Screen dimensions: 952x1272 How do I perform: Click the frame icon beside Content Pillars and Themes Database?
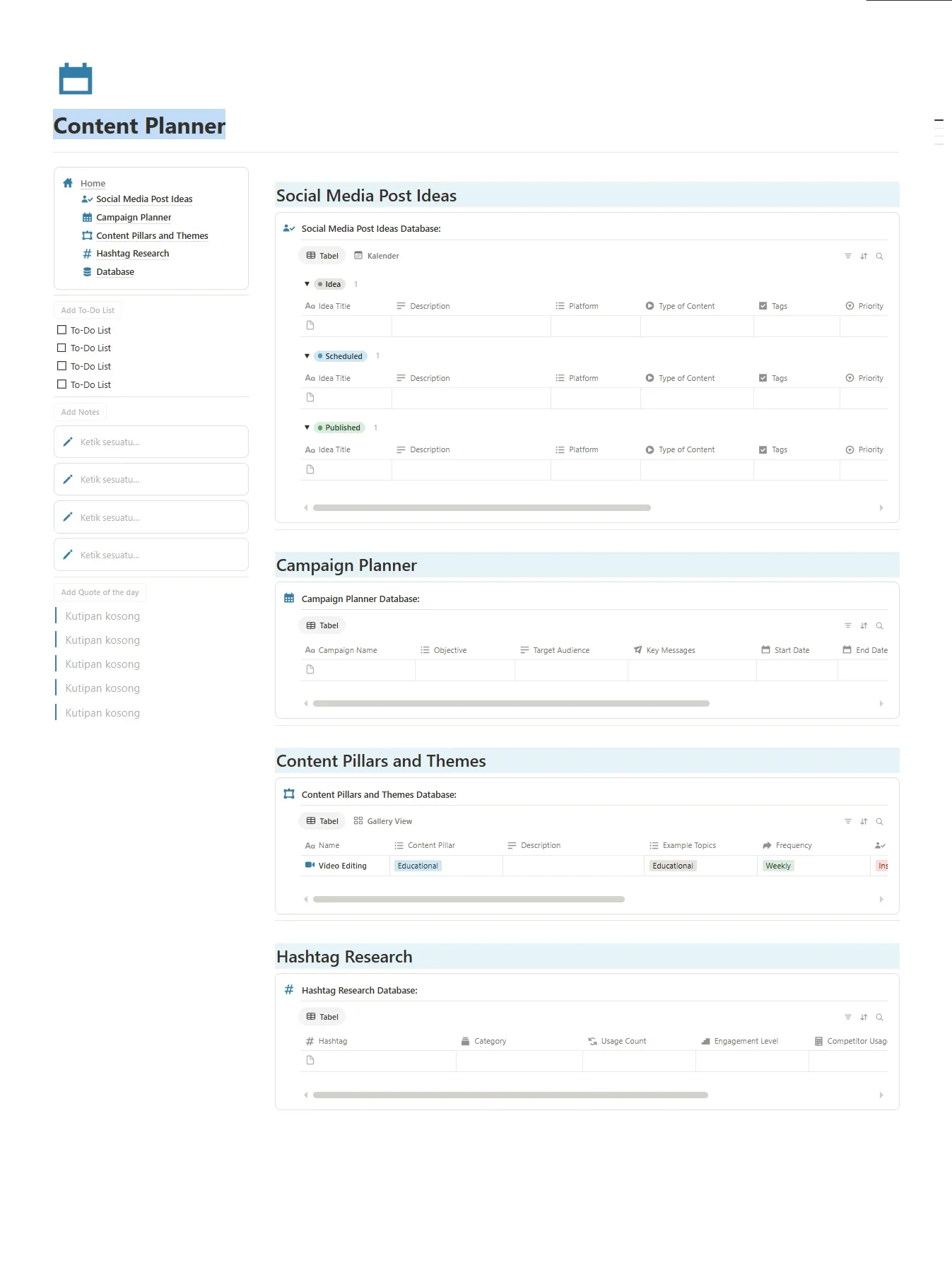(x=289, y=794)
